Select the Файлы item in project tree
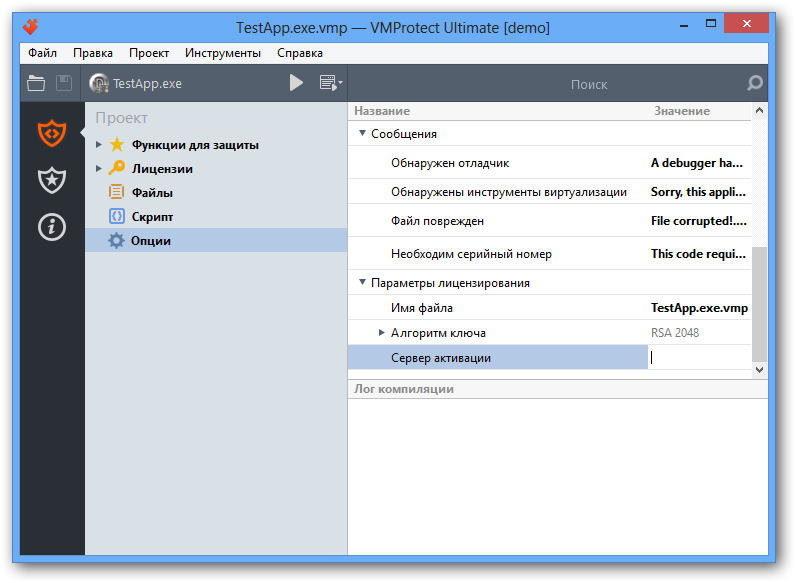 (152, 193)
